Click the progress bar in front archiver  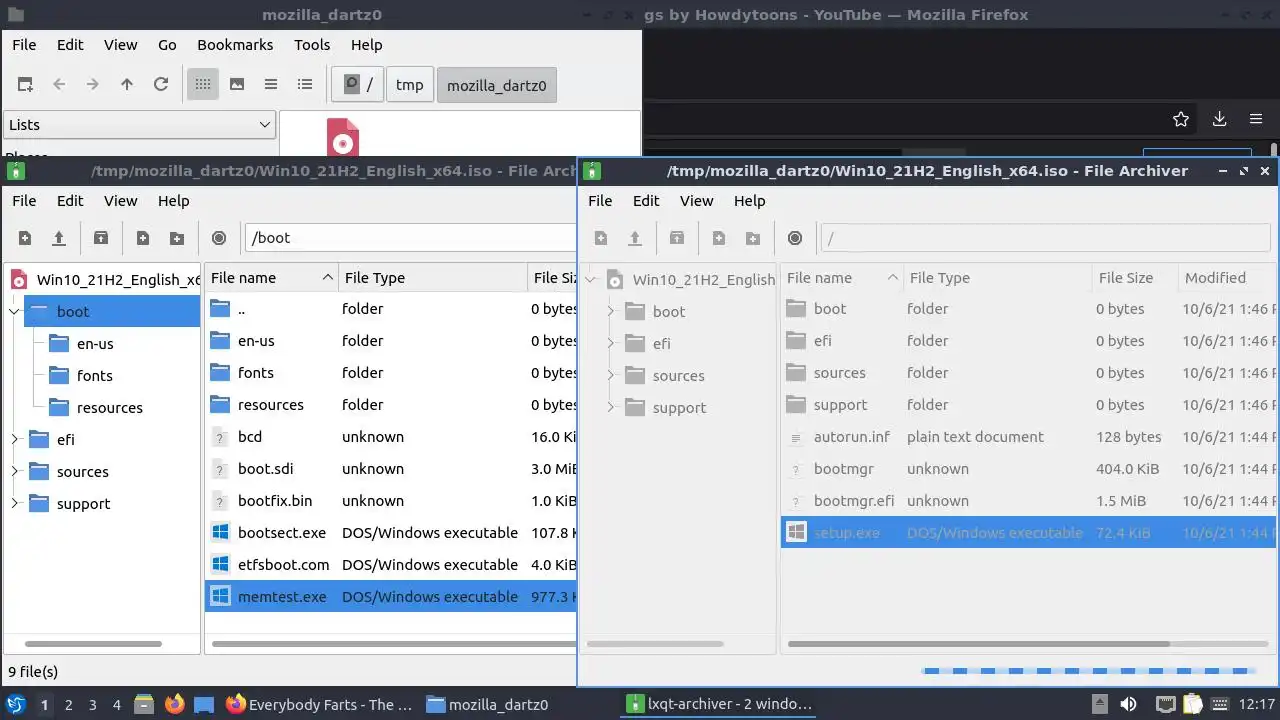click(1089, 671)
